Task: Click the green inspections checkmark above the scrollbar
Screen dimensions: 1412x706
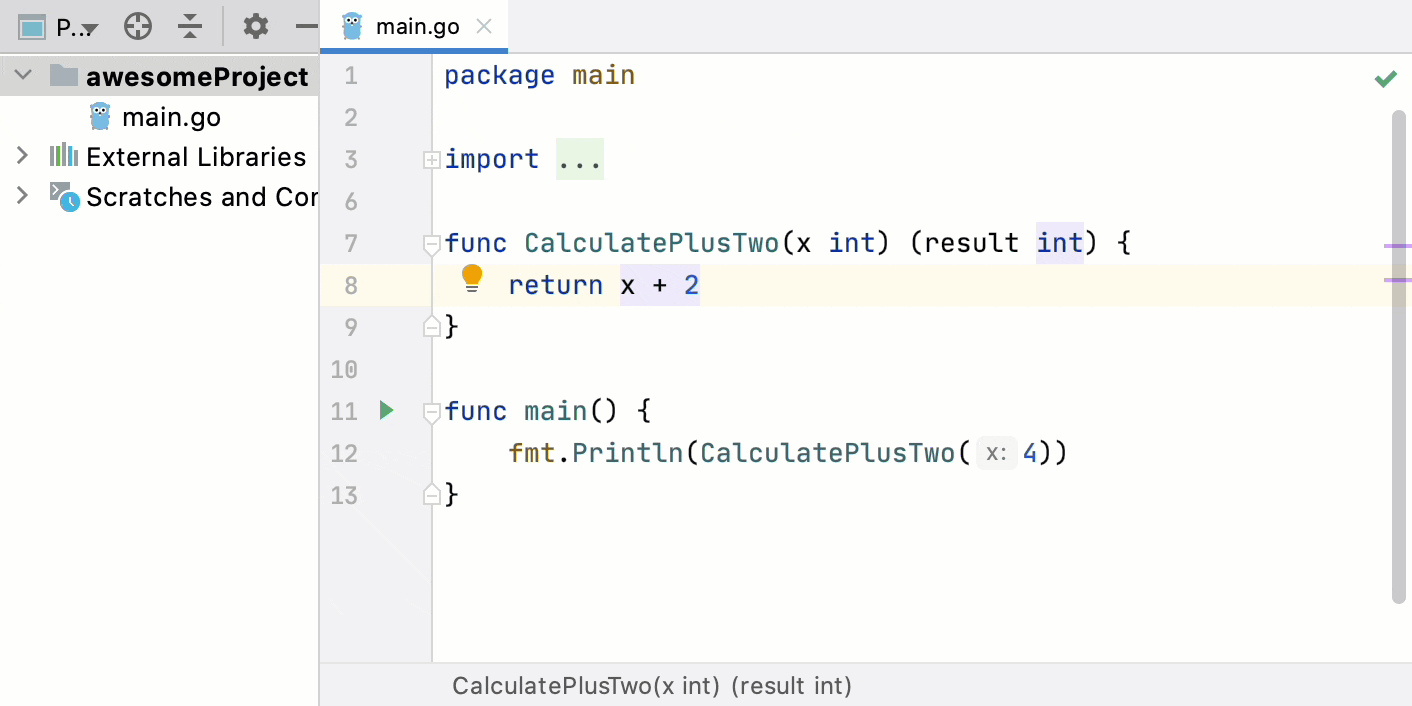Action: [x=1386, y=78]
